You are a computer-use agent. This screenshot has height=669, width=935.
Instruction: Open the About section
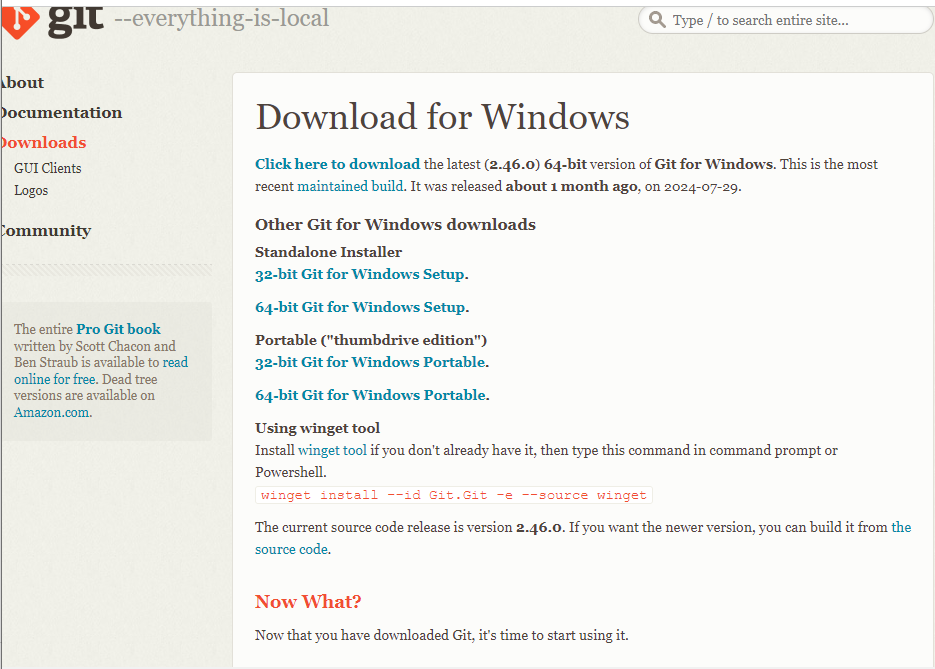(21, 82)
